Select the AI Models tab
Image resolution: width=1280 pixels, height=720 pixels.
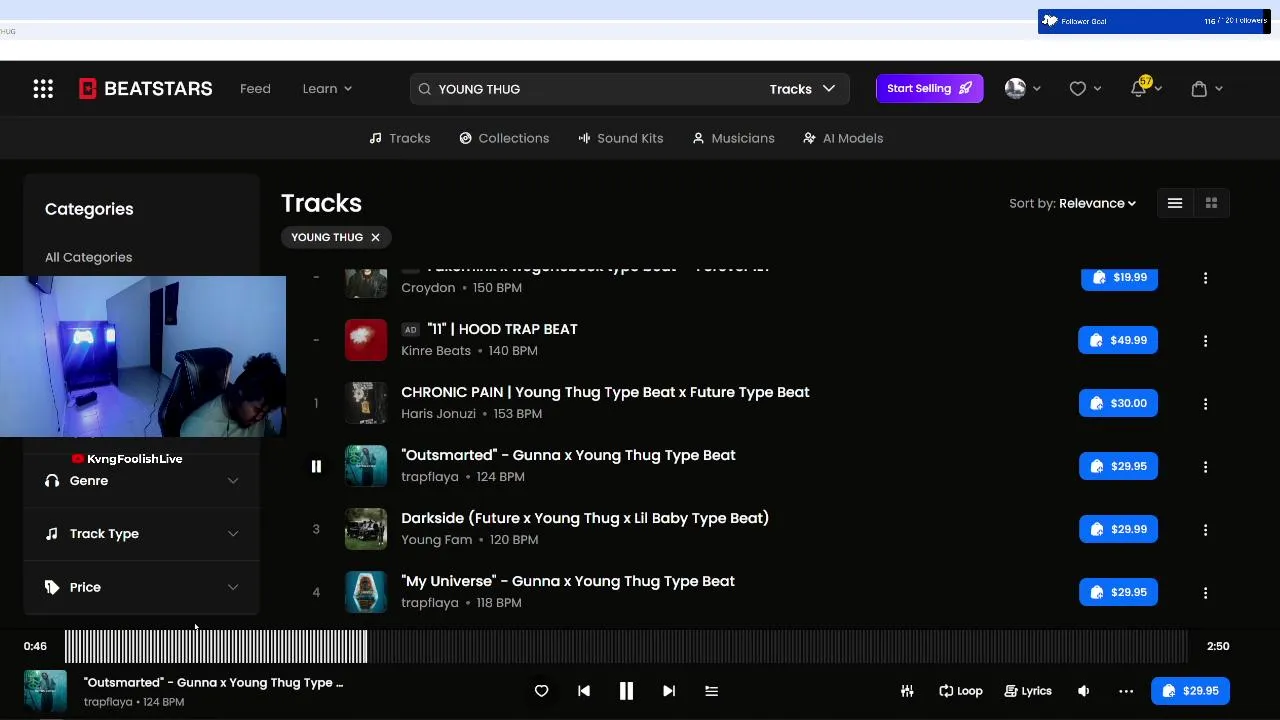coord(843,138)
